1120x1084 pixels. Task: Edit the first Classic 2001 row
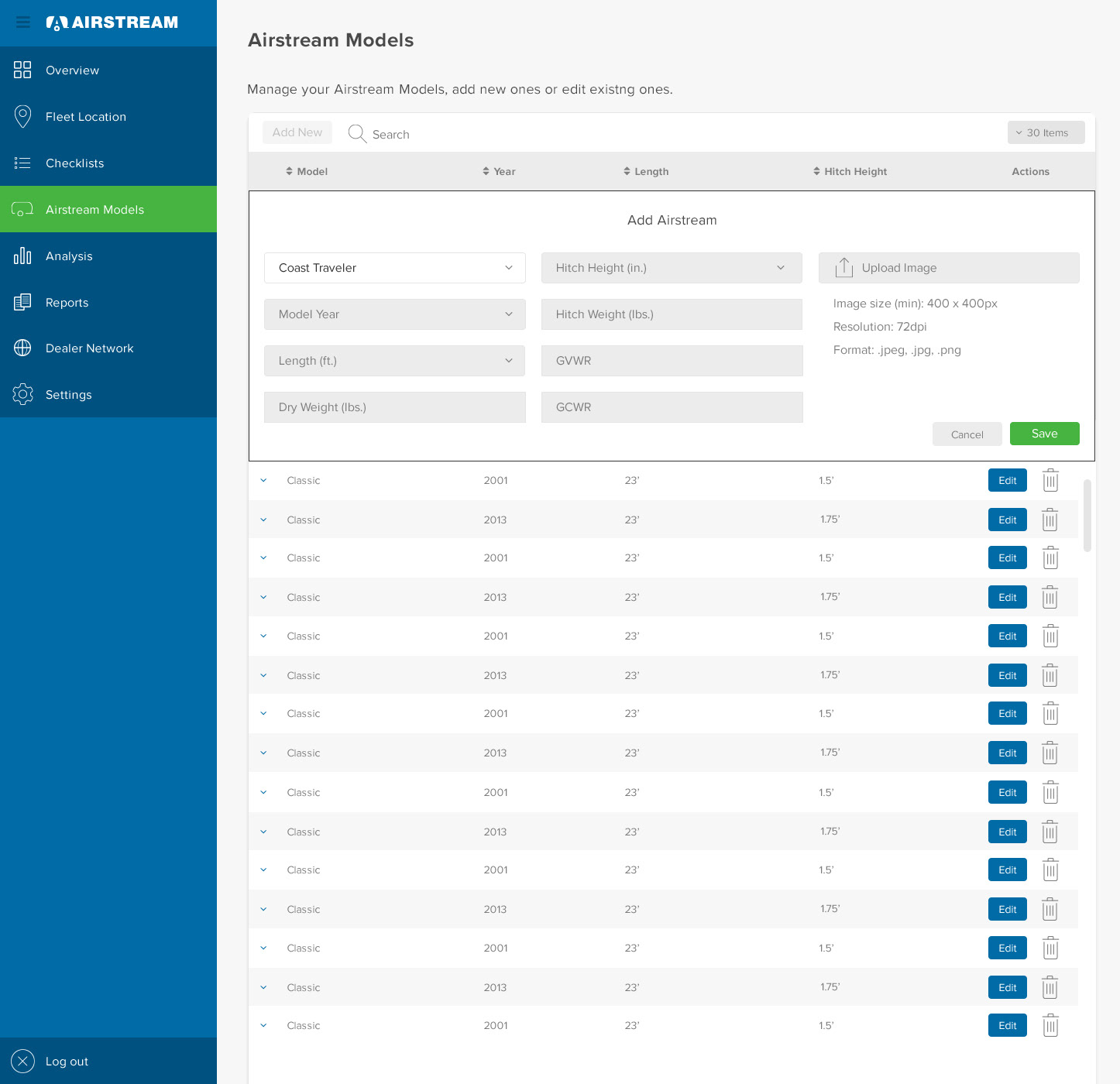pyautogui.click(x=1008, y=480)
